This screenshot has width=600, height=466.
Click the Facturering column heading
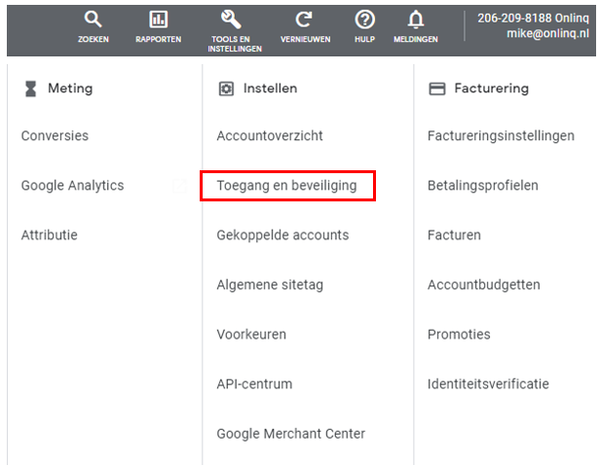(492, 89)
